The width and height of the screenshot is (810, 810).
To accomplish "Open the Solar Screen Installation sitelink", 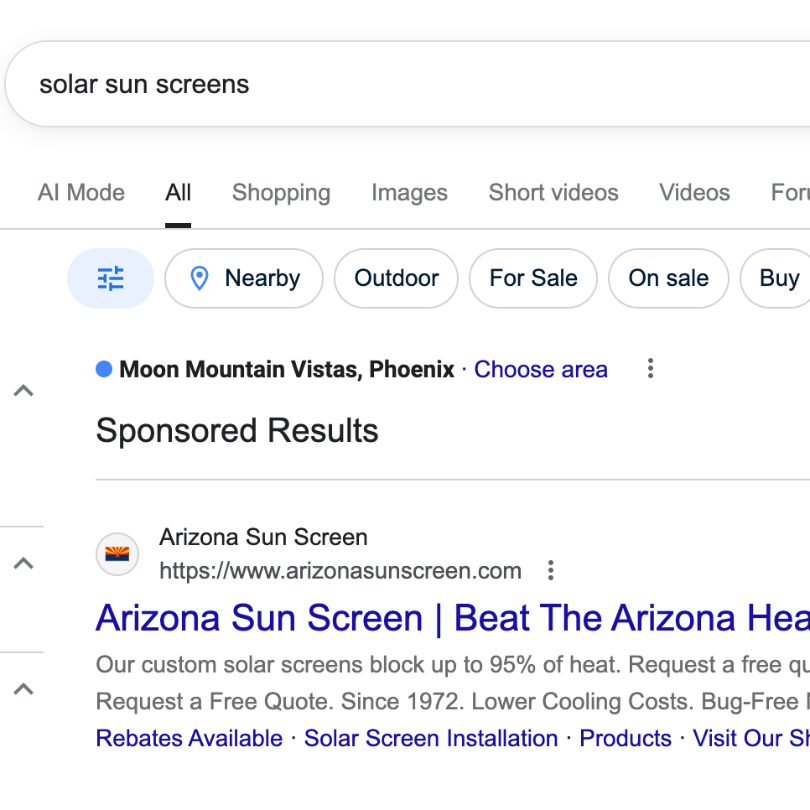I will point(431,738).
